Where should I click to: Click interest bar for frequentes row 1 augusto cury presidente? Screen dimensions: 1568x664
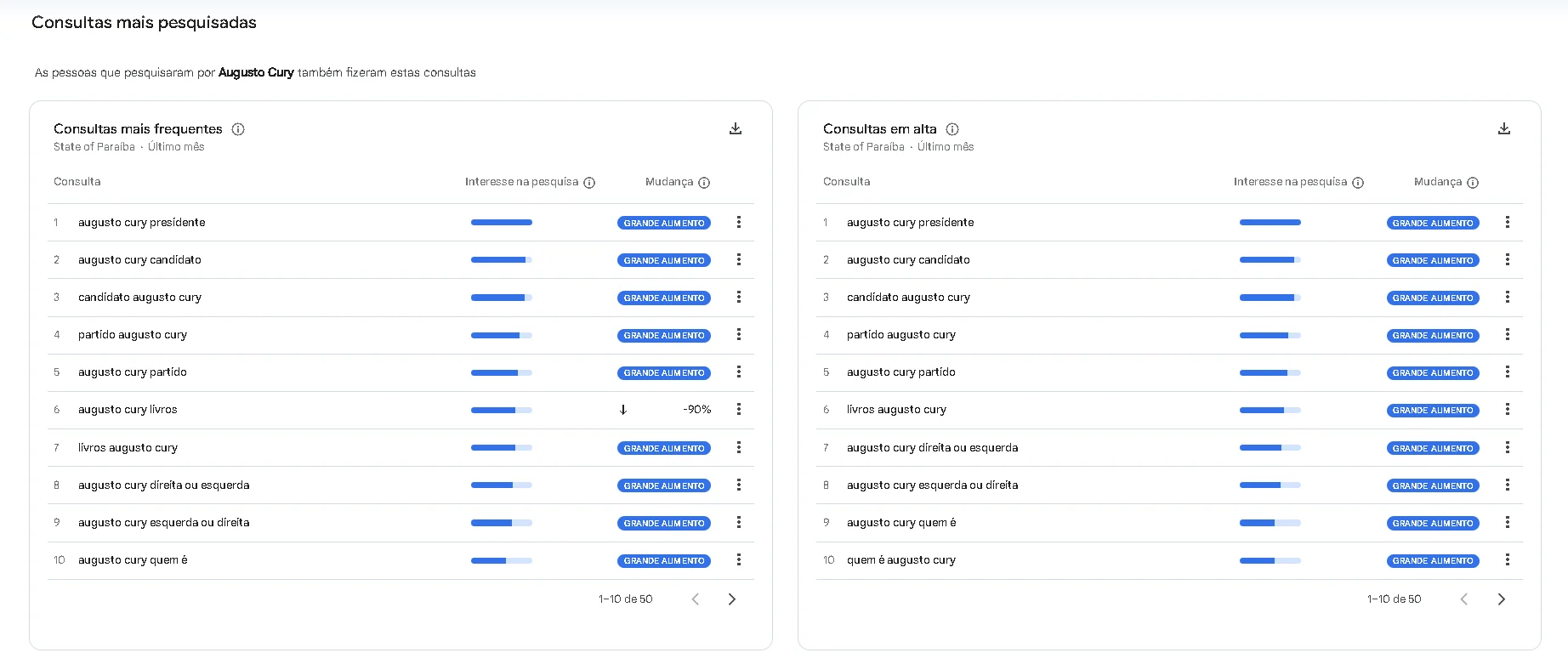click(502, 223)
